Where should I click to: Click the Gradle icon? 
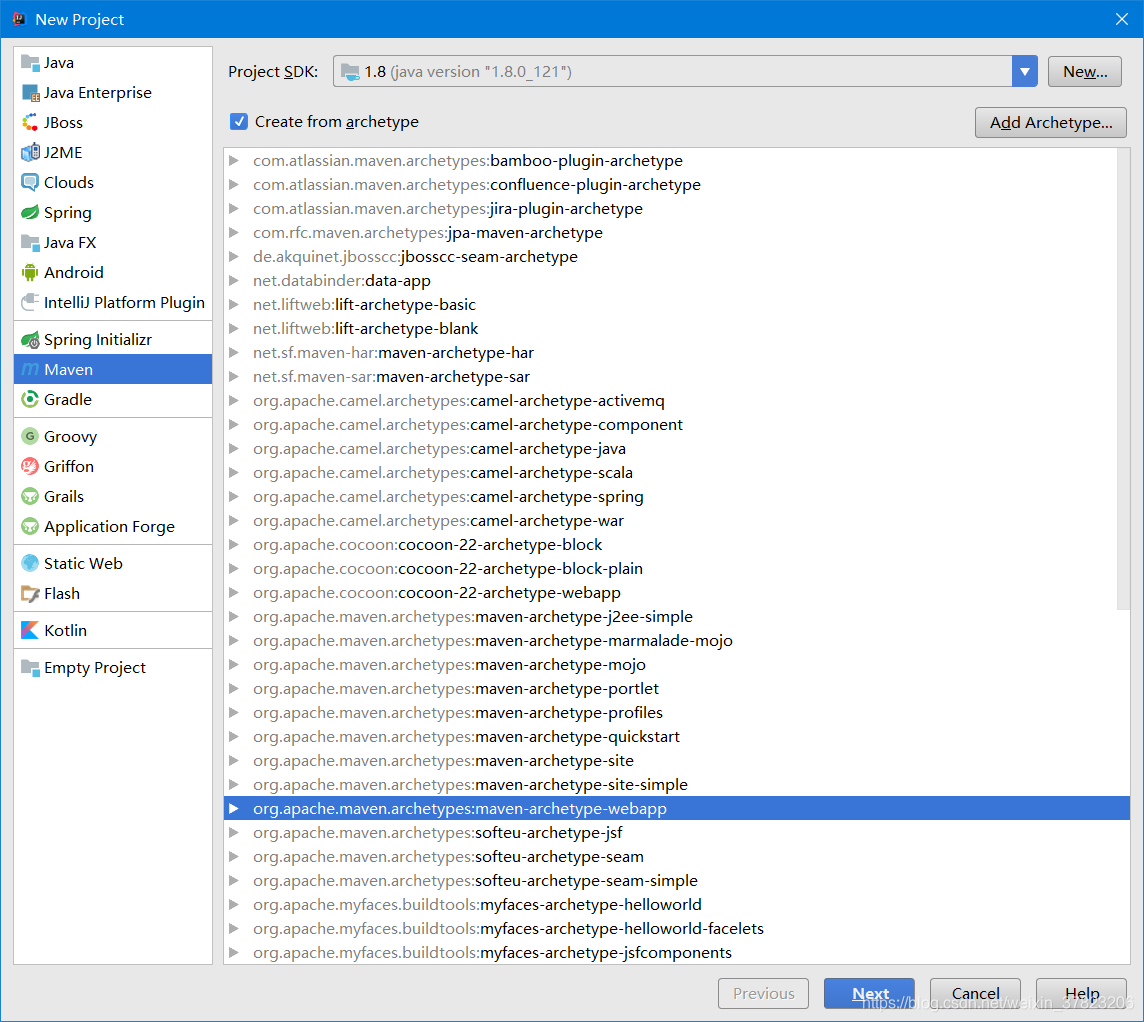pyautogui.click(x=30, y=400)
